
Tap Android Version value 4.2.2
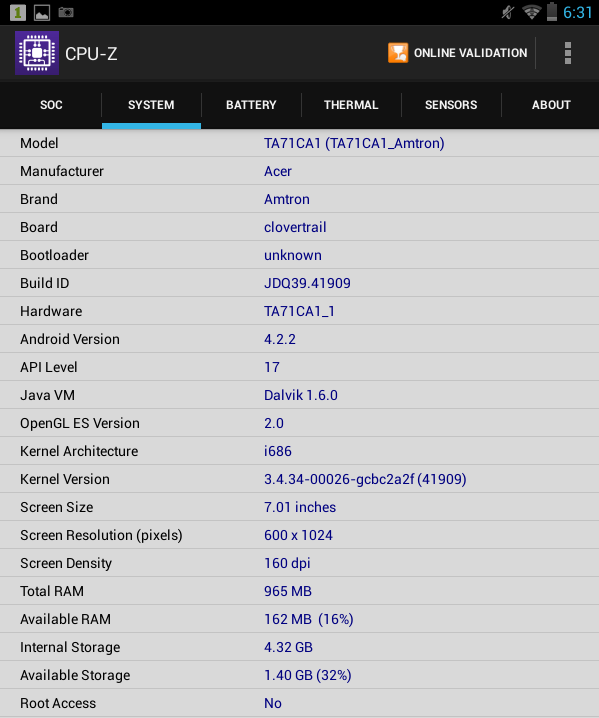coord(280,339)
